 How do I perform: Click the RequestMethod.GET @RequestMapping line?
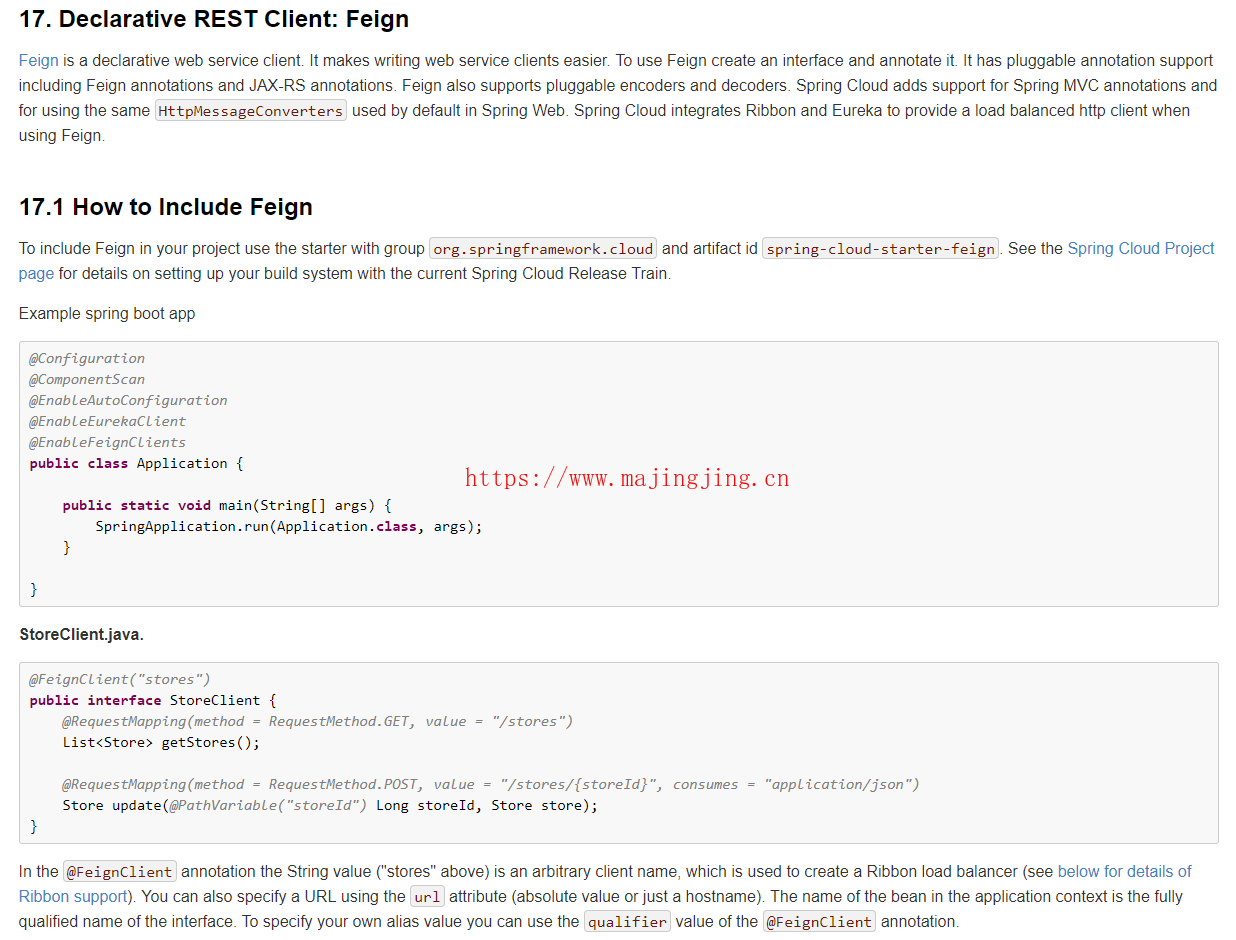point(318,721)
